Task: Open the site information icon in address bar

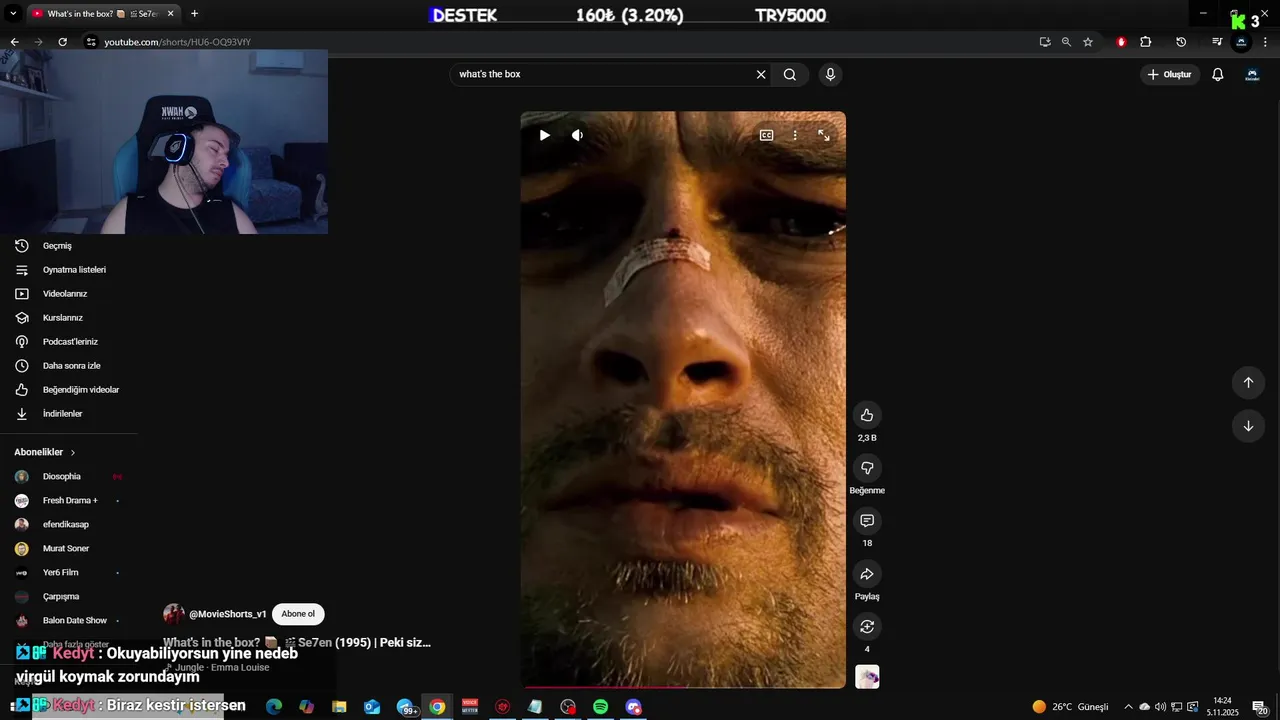Action: coord(91,42)
